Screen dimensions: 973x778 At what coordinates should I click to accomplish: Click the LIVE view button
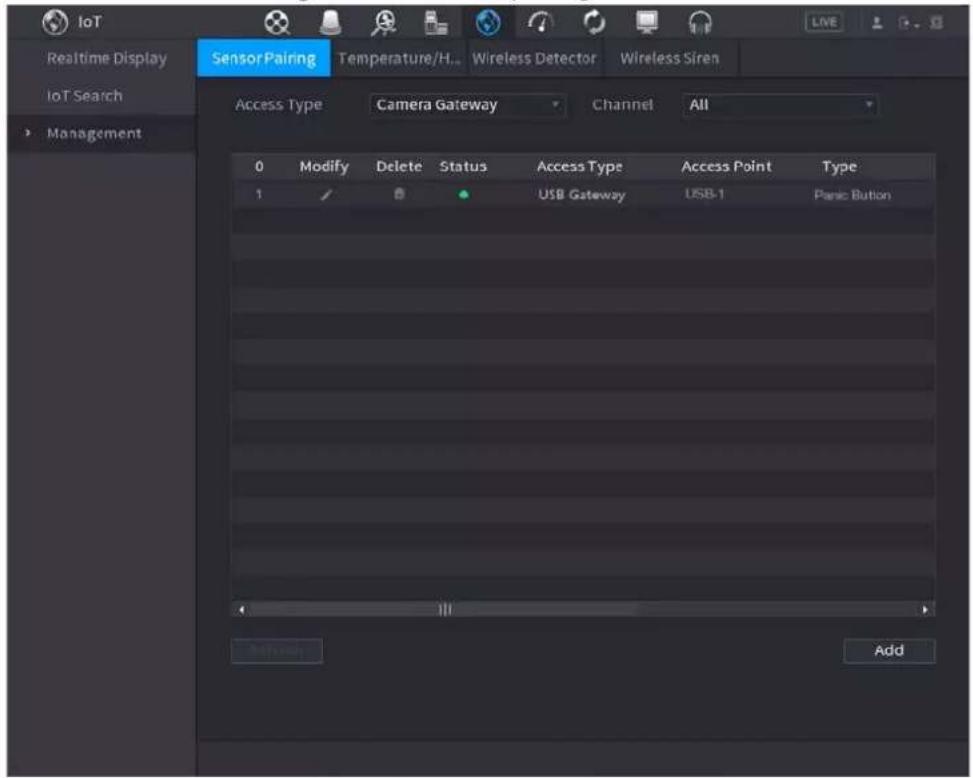pos(823,22)
